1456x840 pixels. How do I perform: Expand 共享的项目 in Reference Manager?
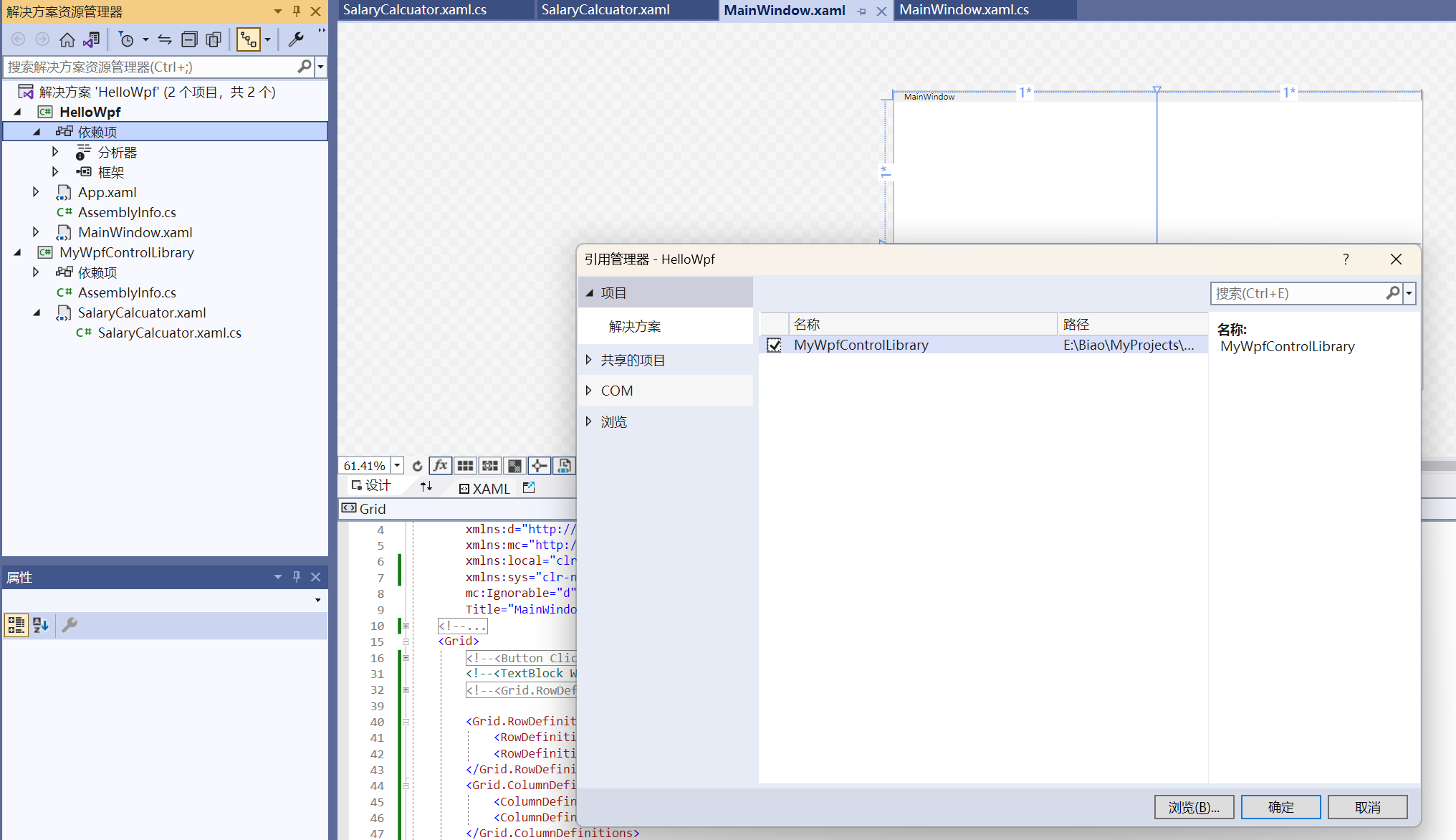(588, 360)
